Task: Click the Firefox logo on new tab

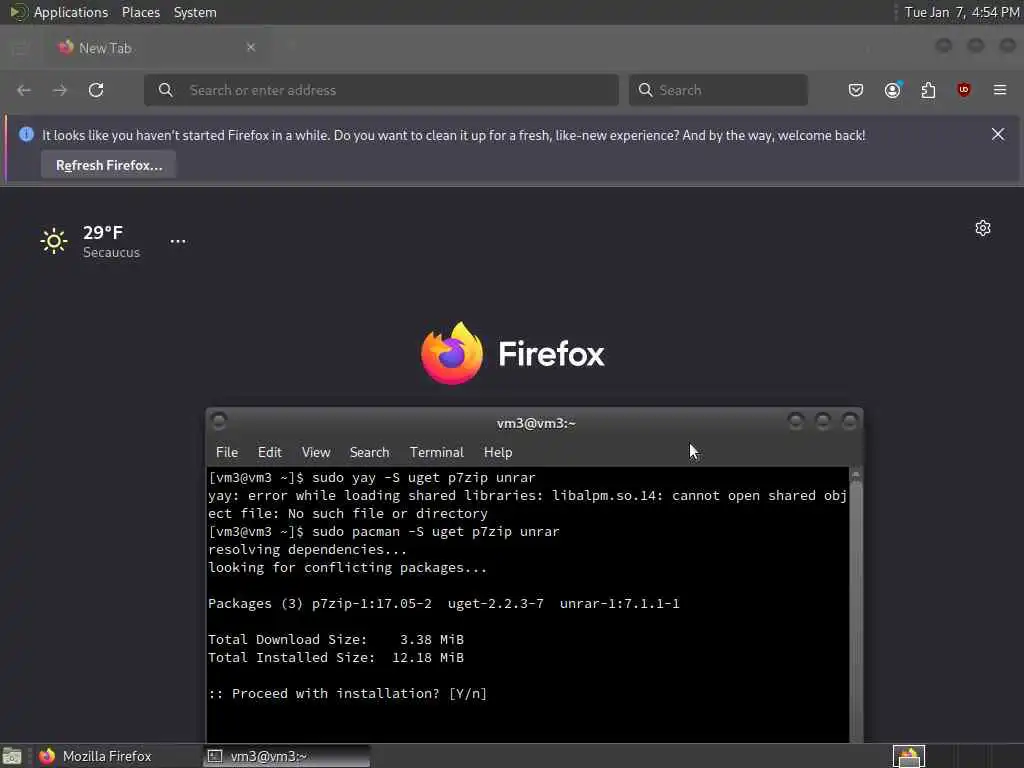Action: tap(513, 353)
